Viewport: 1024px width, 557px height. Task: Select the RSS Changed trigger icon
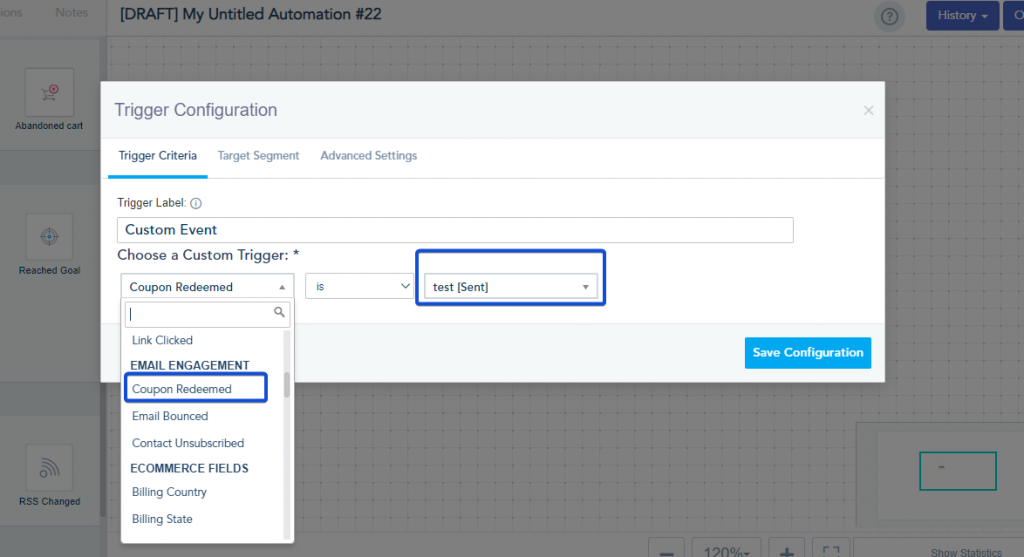tap(49, 468)
